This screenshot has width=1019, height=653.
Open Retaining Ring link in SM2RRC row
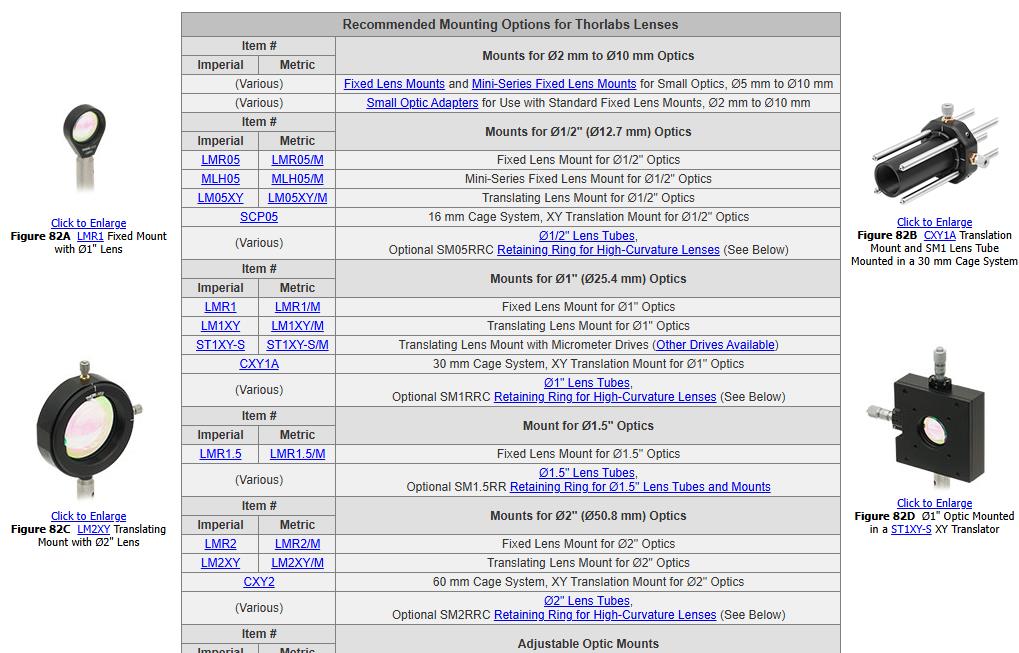point(605,614)
